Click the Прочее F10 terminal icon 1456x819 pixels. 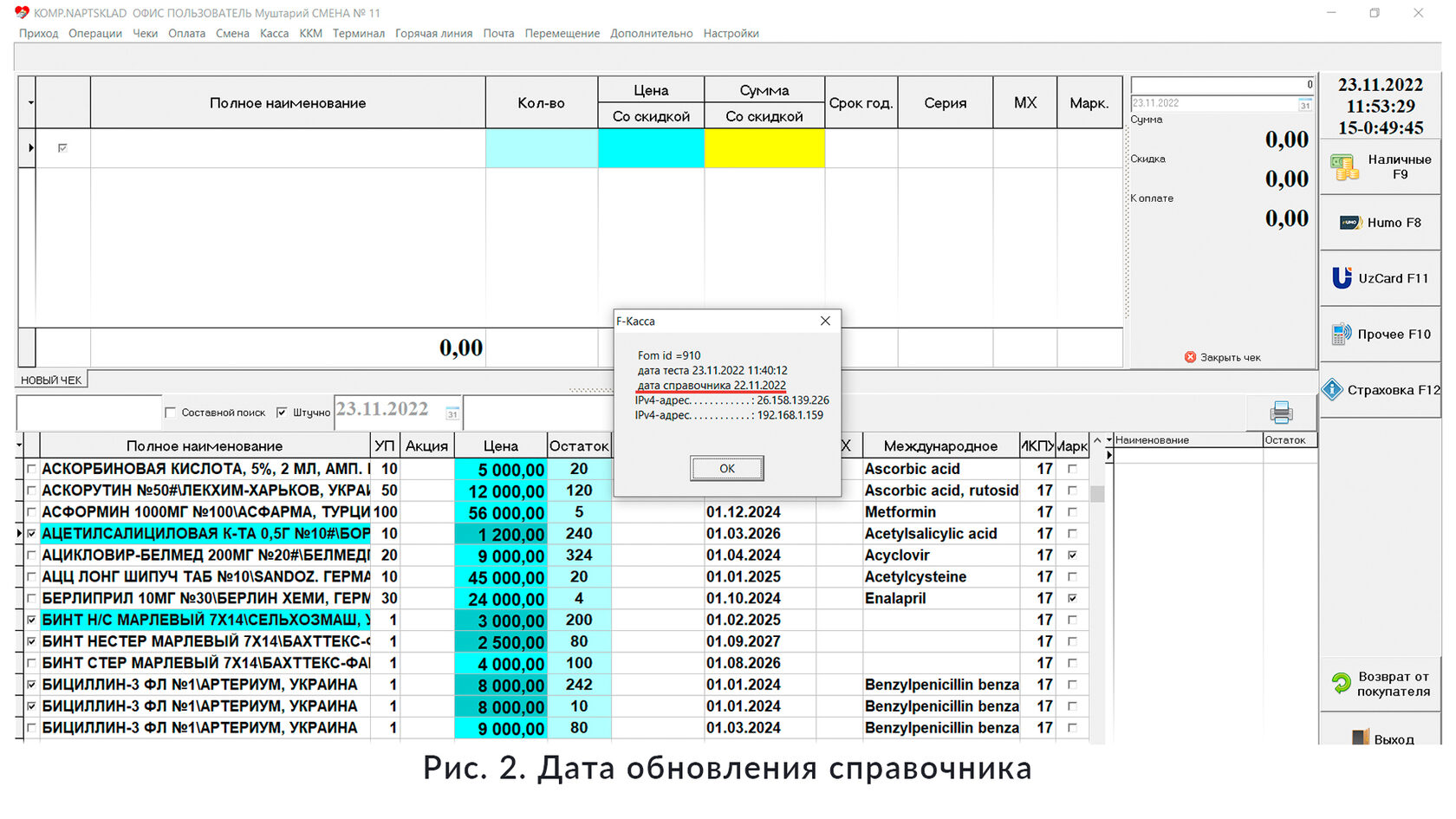click(1341, 334)
